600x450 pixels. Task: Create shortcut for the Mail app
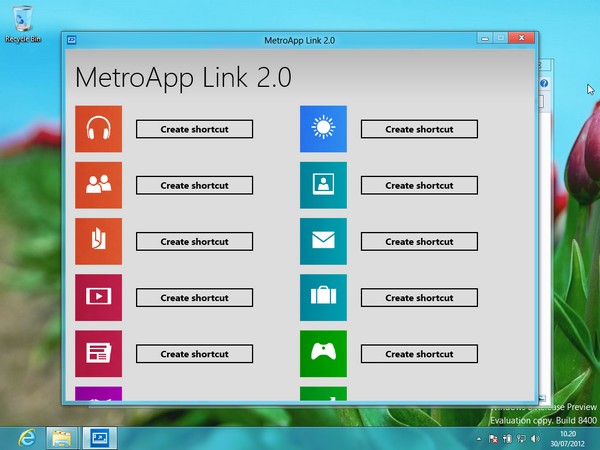click(419, 241)
